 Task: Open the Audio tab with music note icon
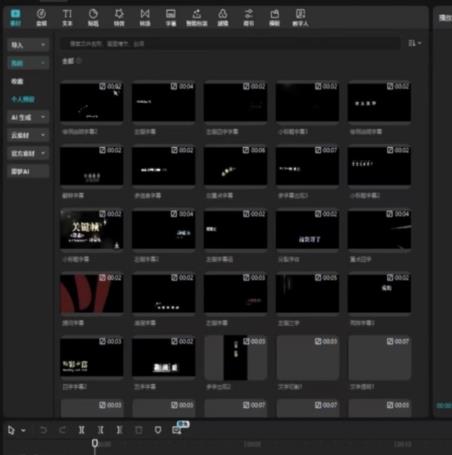41,17
